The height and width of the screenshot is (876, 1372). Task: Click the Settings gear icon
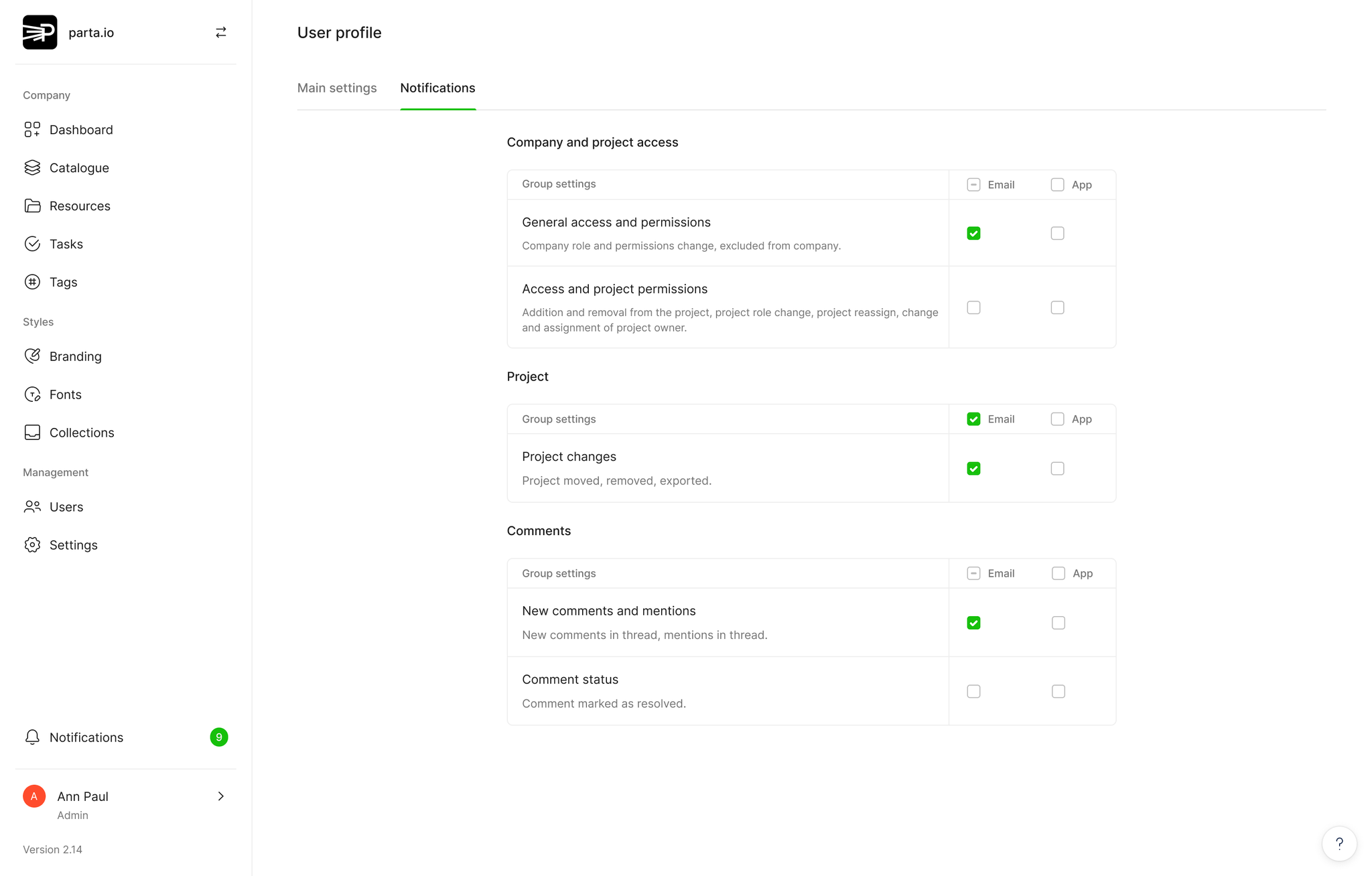[32, 545]
